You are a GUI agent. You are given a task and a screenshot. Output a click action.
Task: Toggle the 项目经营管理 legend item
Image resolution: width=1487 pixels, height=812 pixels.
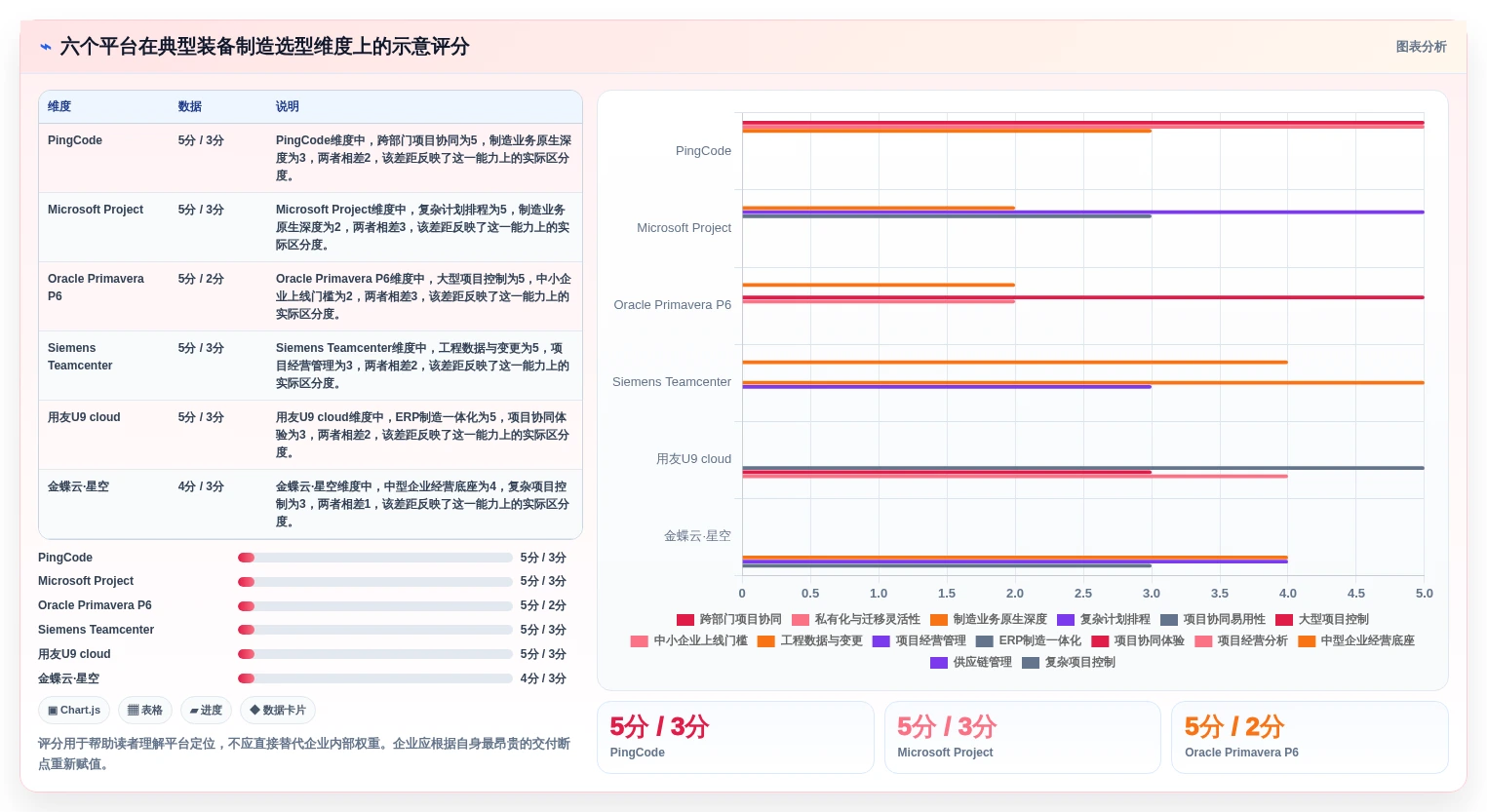click(x=920, y=640)
